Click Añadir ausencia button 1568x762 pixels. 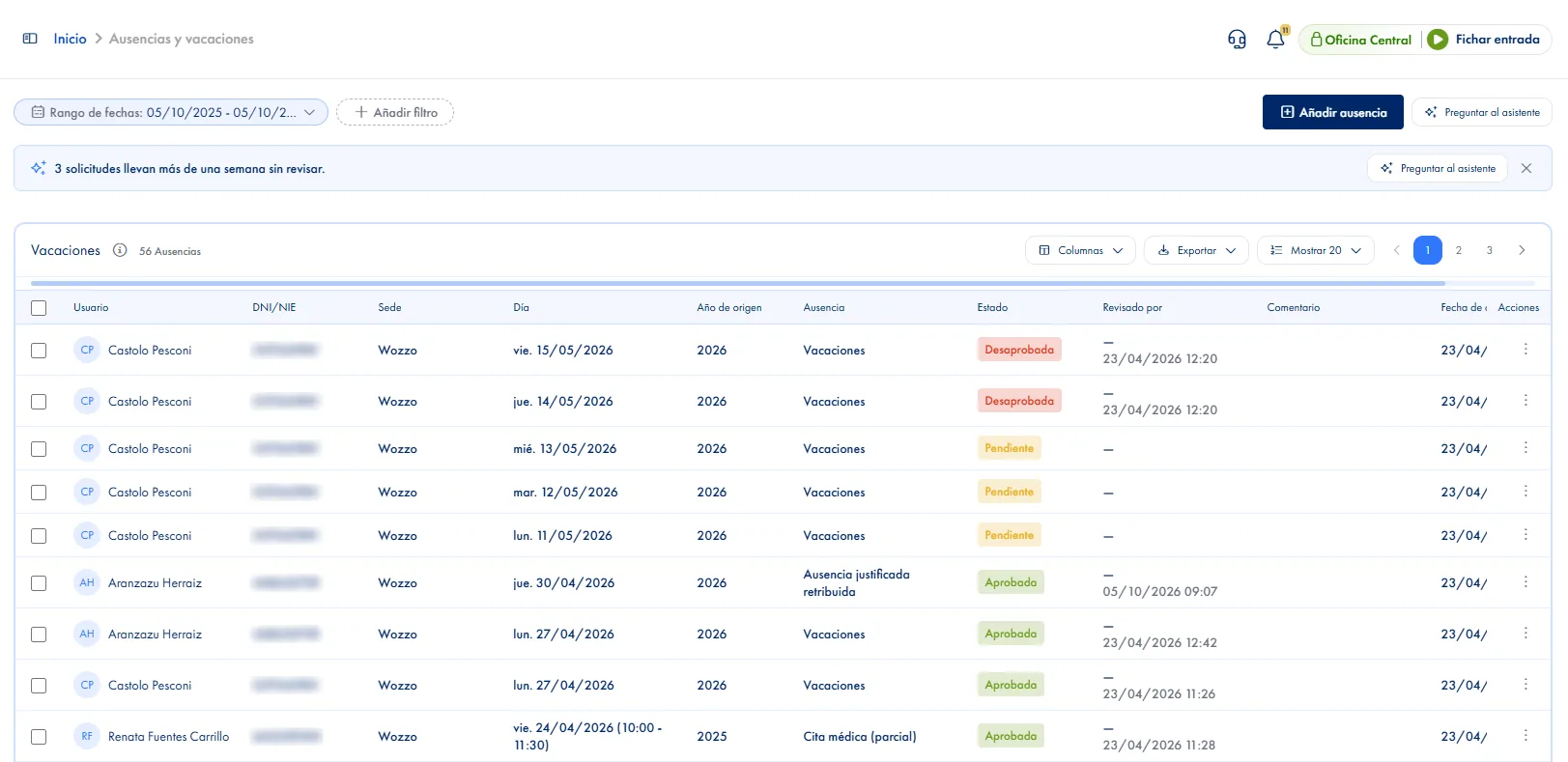point(1333,112)
